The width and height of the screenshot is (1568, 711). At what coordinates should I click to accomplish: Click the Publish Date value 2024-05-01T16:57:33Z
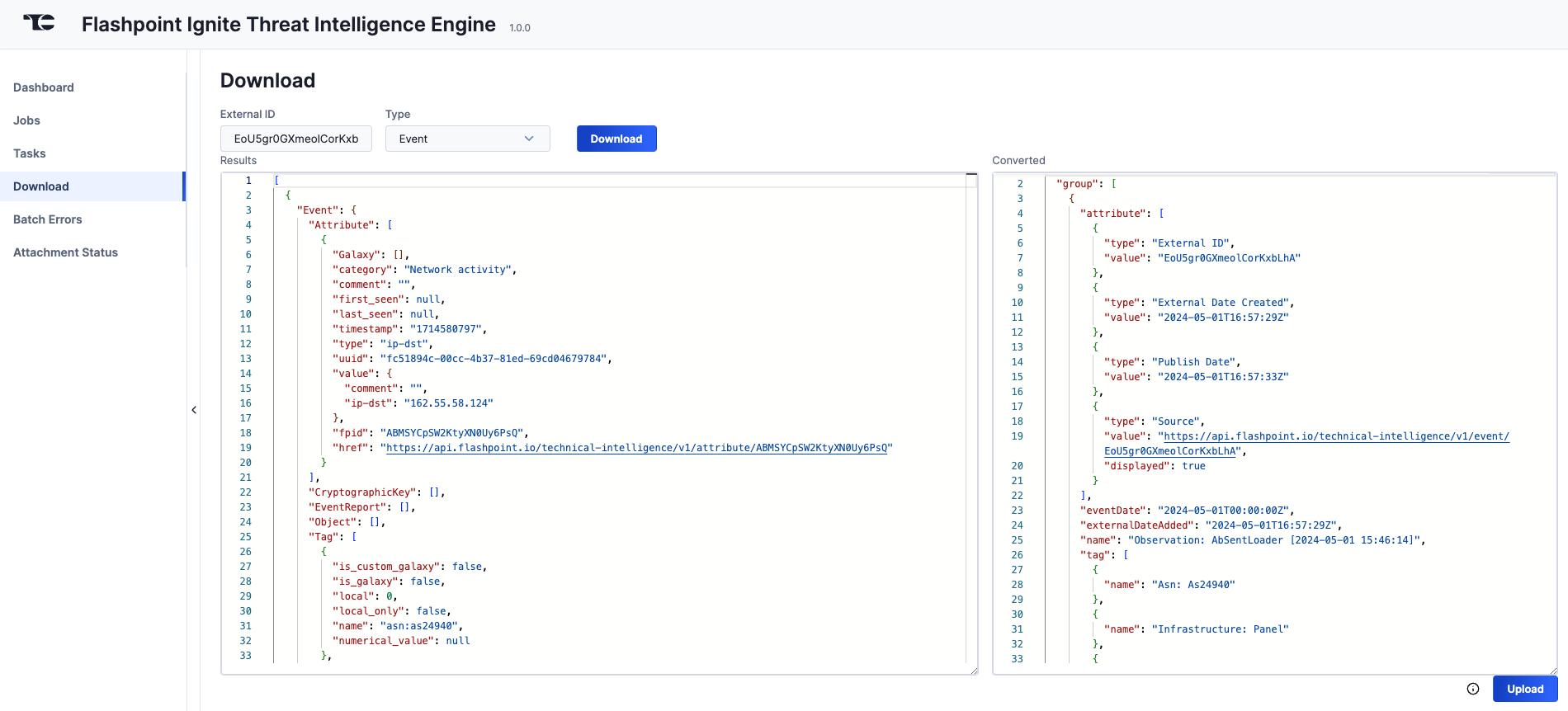click(1223, 377)
